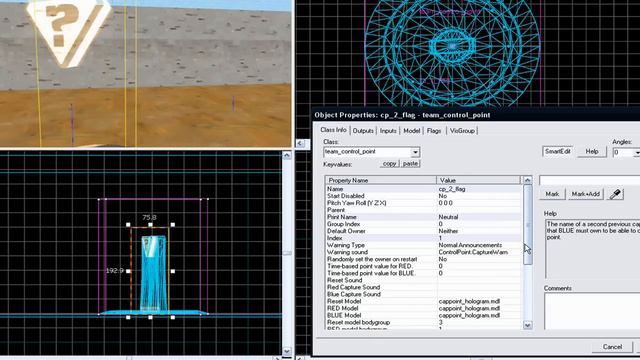The width and height of the screenshot is (640, 360).
Task: Open the Class dropdown arrow
Action: pos(415,152)
